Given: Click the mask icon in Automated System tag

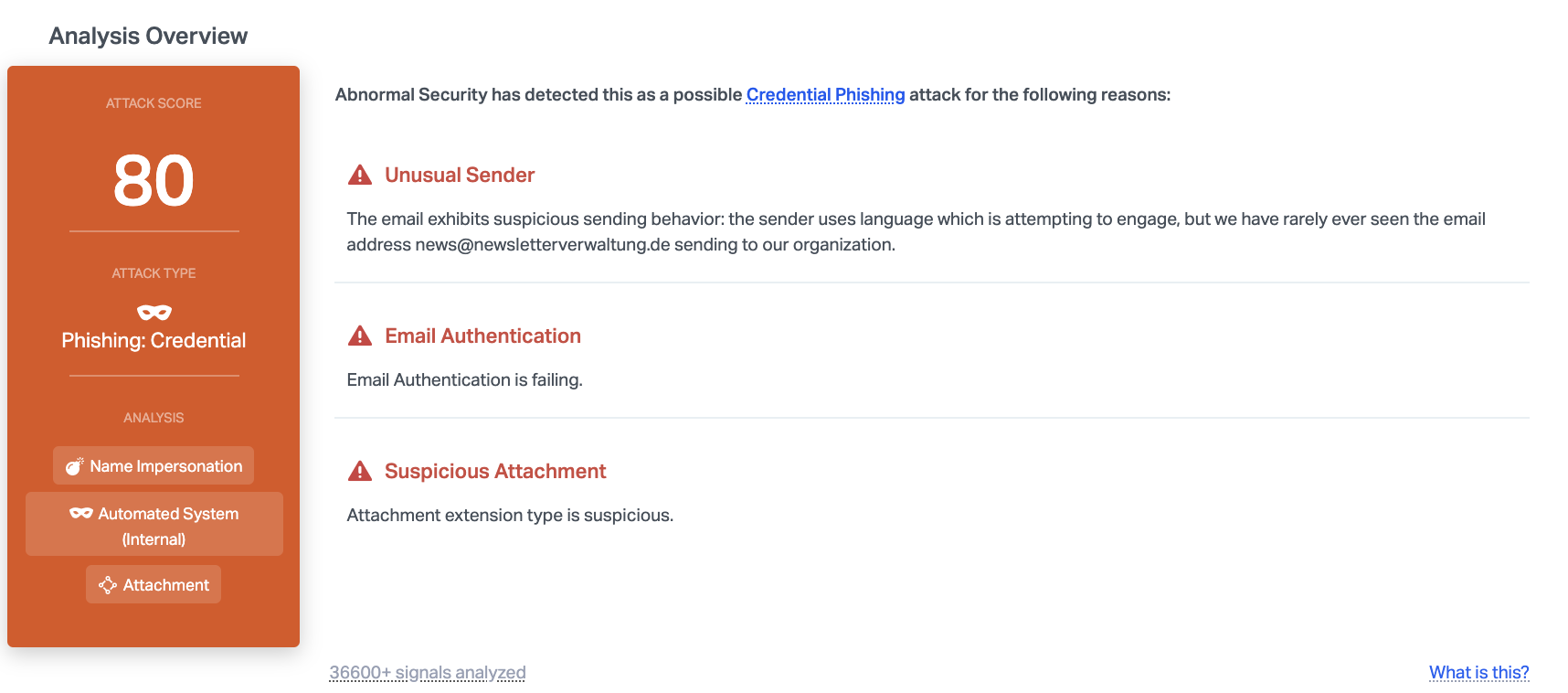Looking at the screenshot, I should (81, 514).
